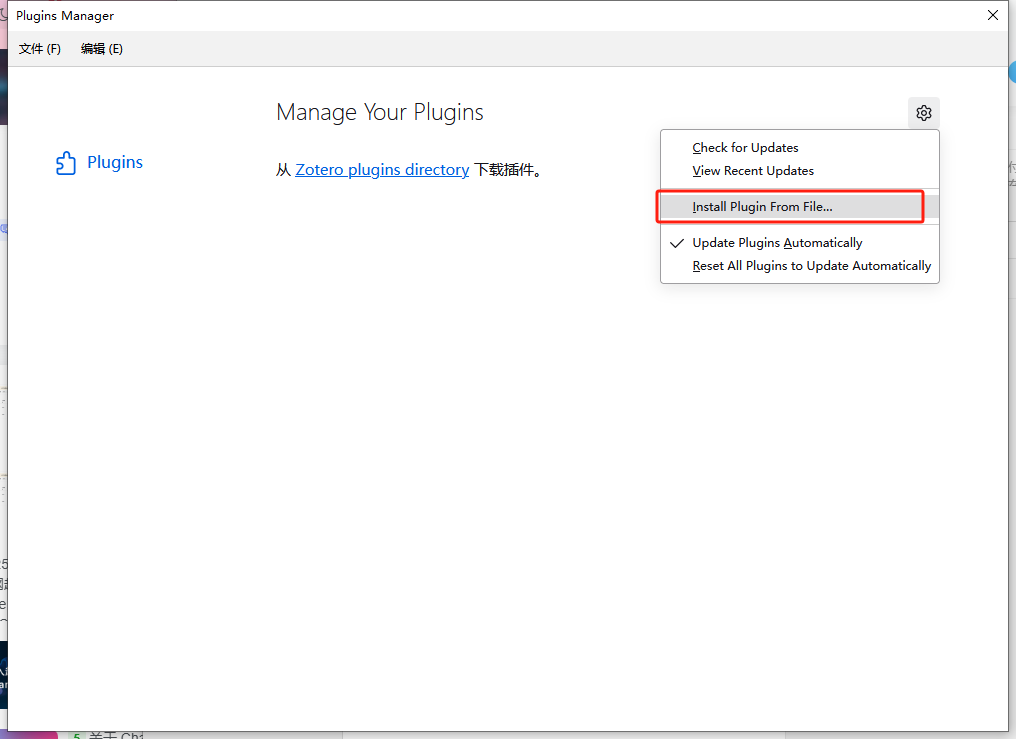The width and height of the screenshot is (1016, 739).
Task: Click the Manage Your Plugins heading
Action: tap(380, 112)
